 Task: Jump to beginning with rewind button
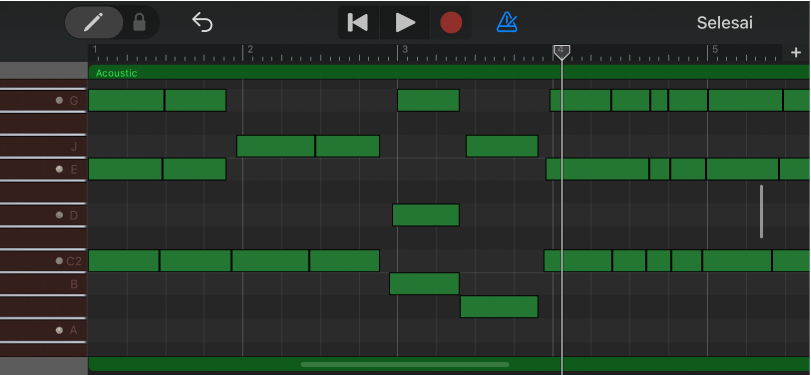(x=358, y=22)
